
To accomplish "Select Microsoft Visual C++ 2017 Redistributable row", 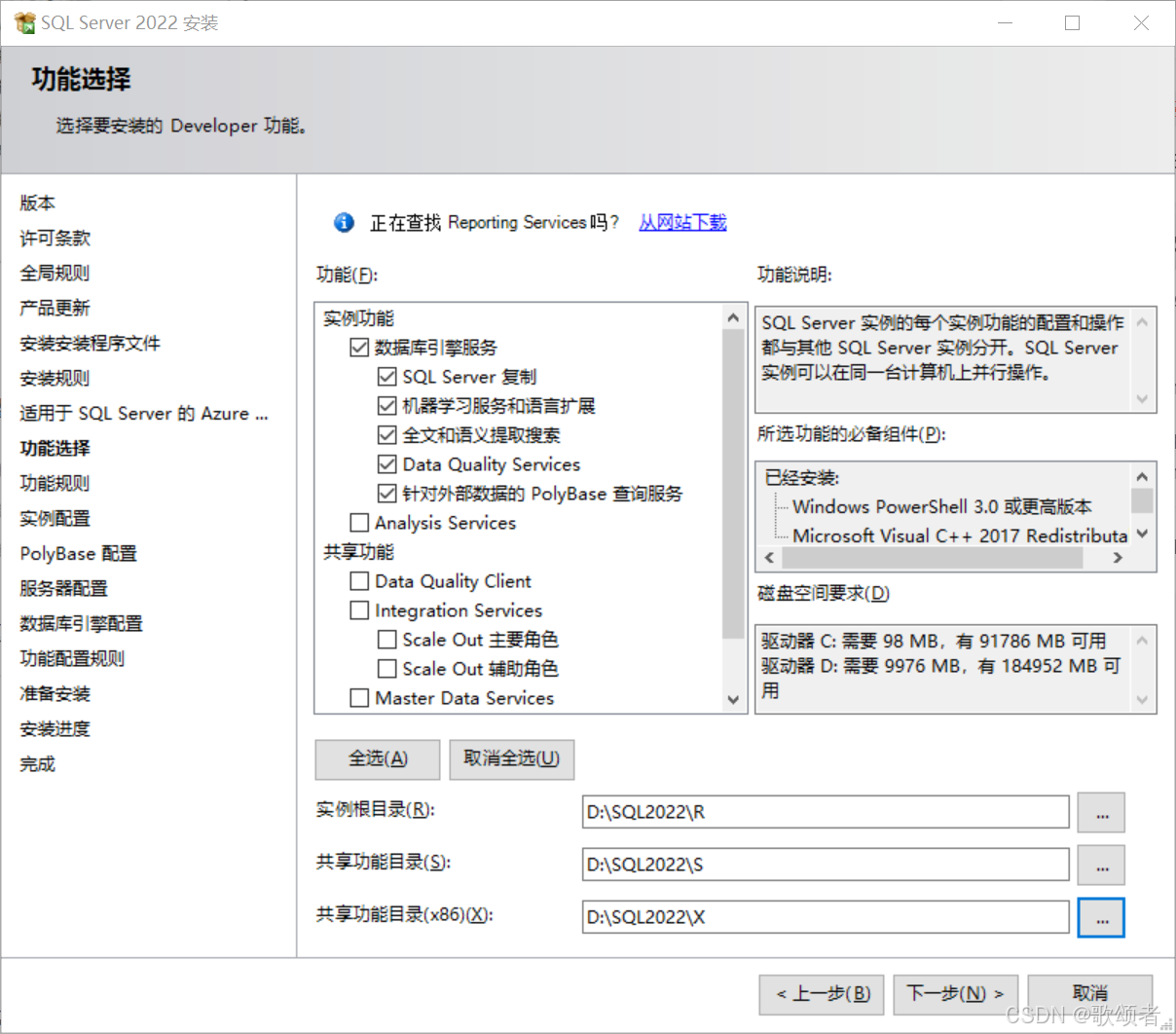I will pos(960,535).
